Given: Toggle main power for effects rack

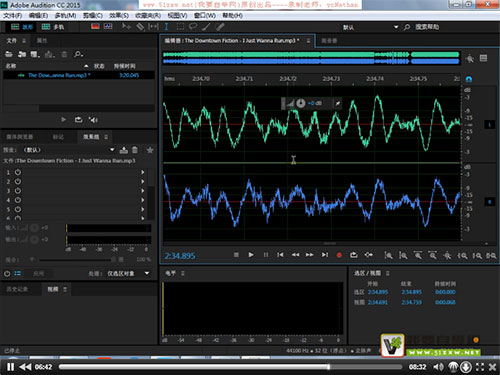Looking at the screenshot, I should click(7, 274).
